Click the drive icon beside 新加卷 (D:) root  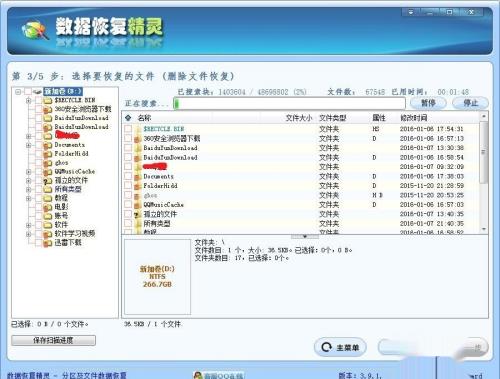37,91
